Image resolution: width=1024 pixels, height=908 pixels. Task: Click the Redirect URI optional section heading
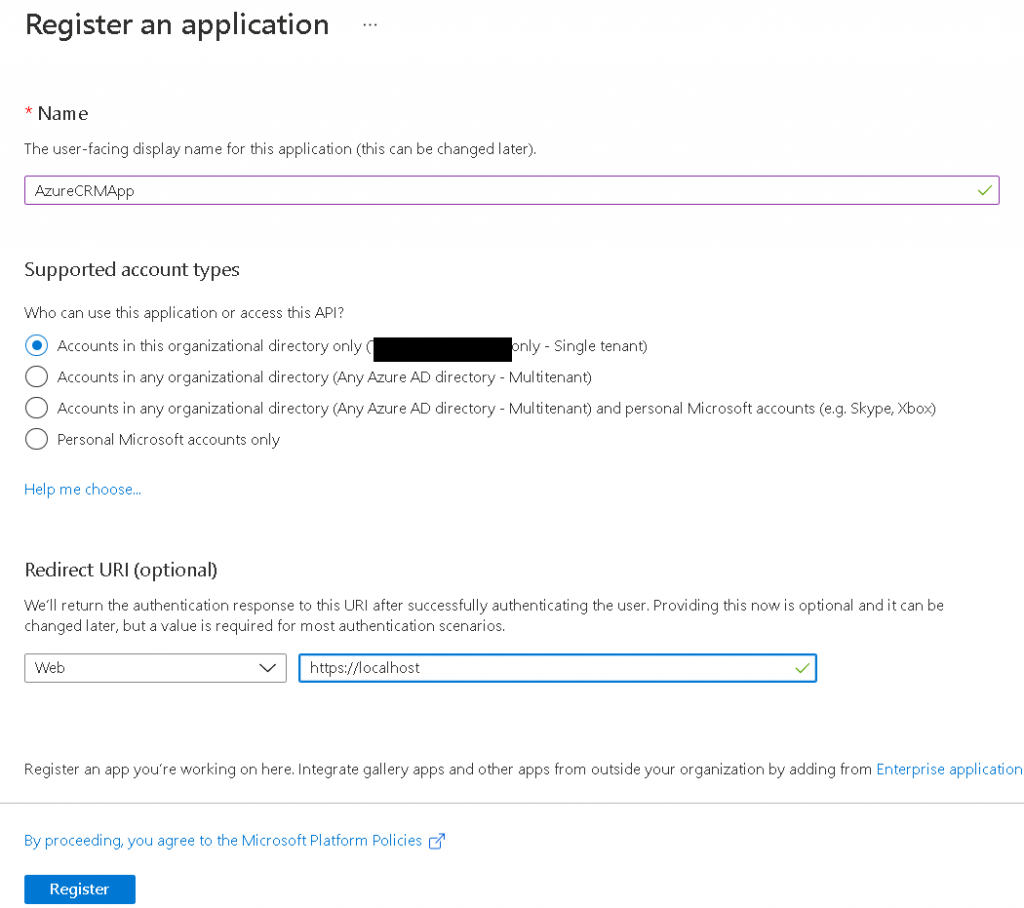pyautogui.click(x=120, y=569)
